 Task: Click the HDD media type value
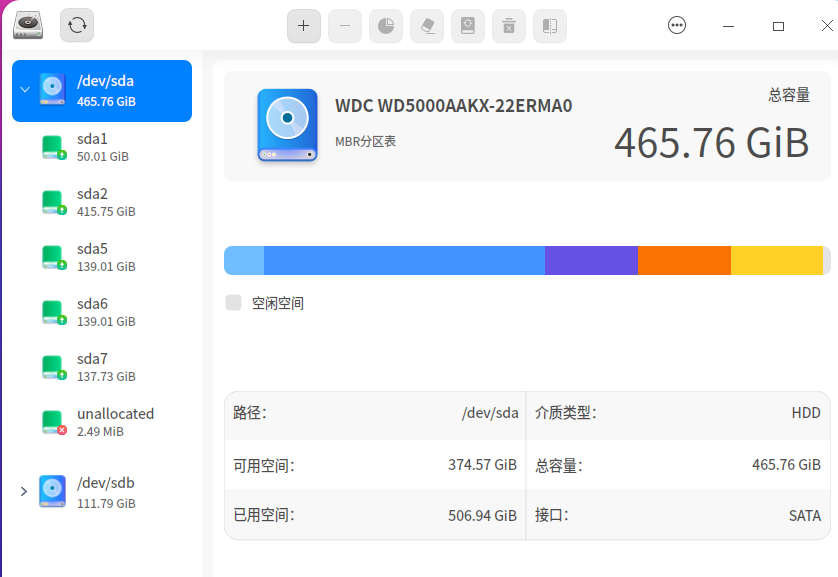pyautogui.click(x=806, y=413)
